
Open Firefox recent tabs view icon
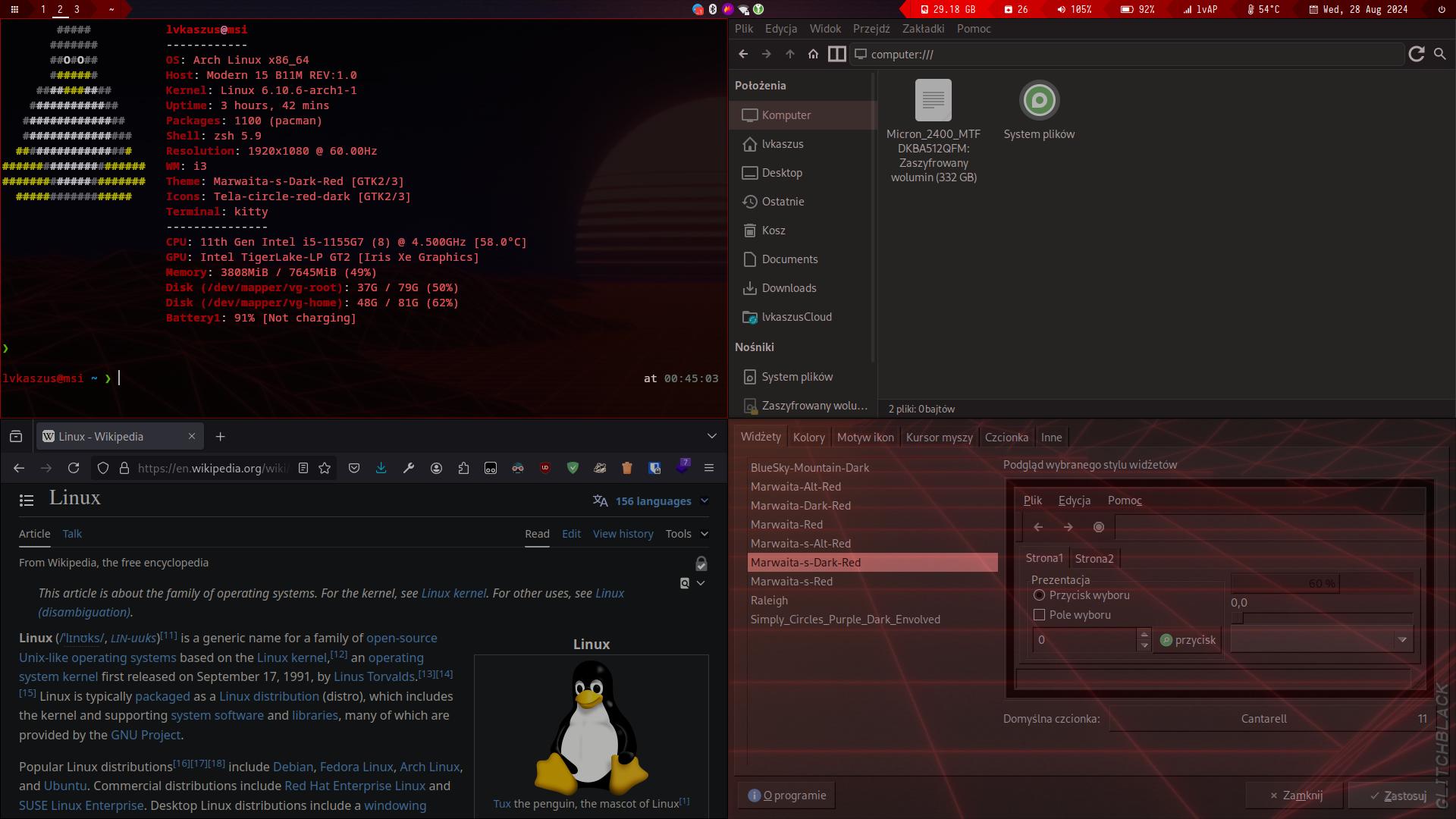coord(16,436)
